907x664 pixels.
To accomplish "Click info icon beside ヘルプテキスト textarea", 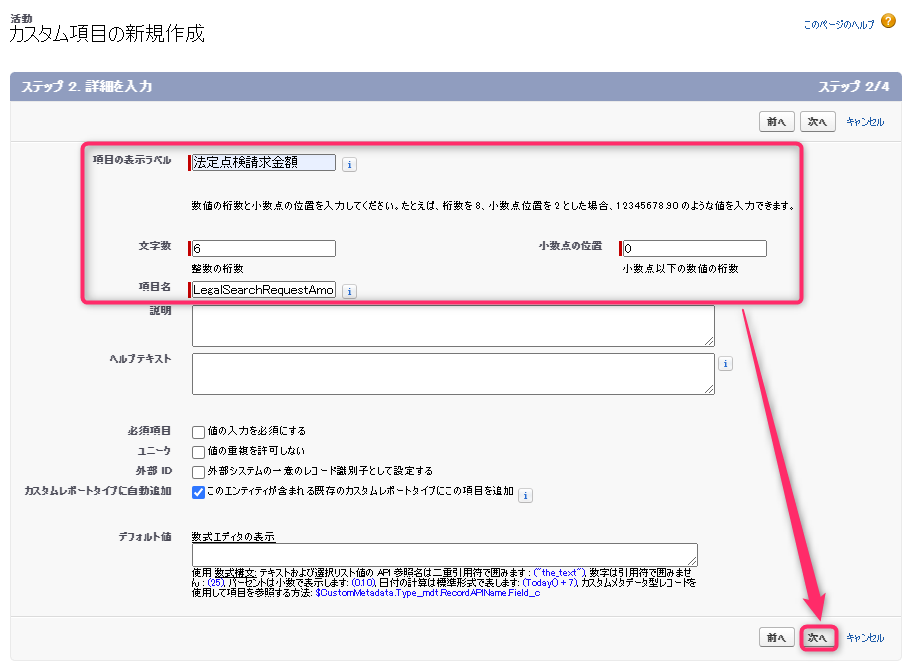I will 725,363.
